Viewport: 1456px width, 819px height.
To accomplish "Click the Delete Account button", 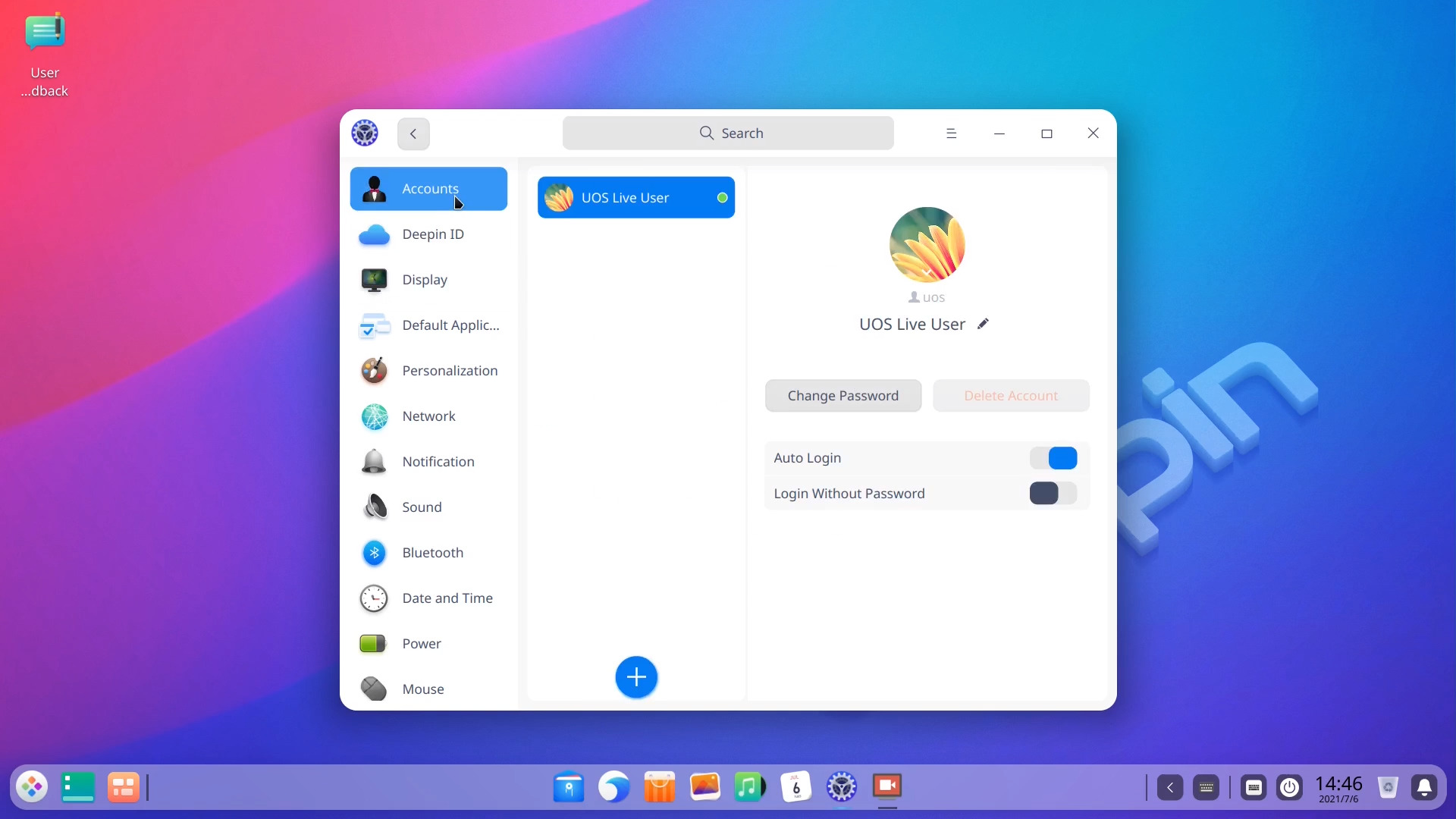I will 1010,396.
